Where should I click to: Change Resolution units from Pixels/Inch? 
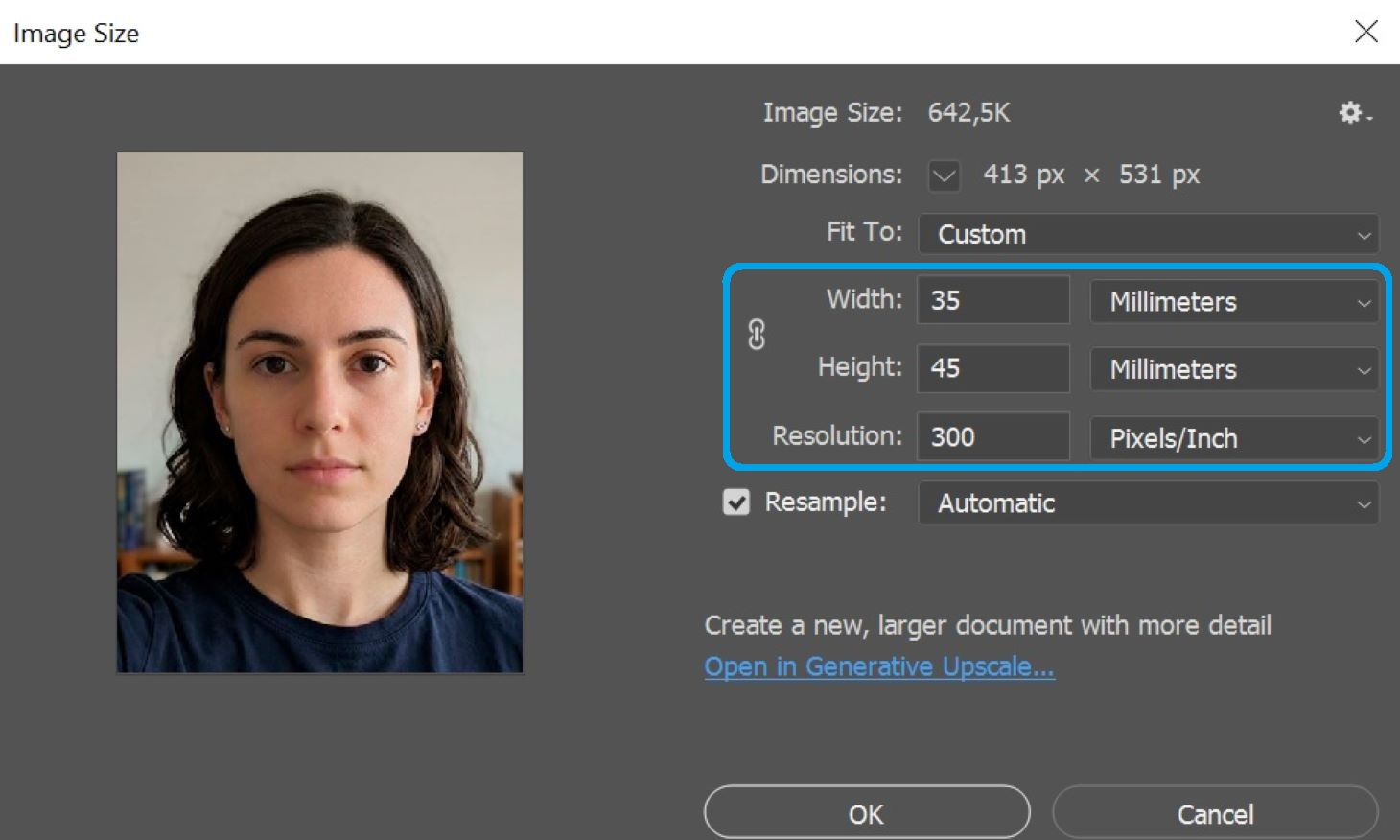(1235, 438)
